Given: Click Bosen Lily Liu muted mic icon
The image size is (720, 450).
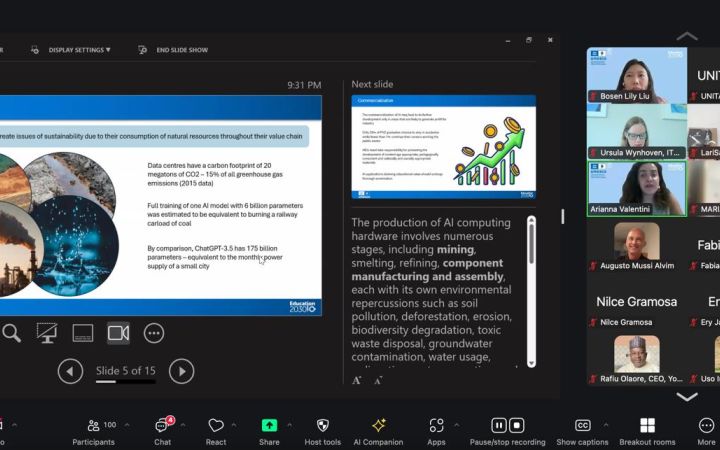Looking at the screenshot, I should pyautogui.click(x=593, y=96).
